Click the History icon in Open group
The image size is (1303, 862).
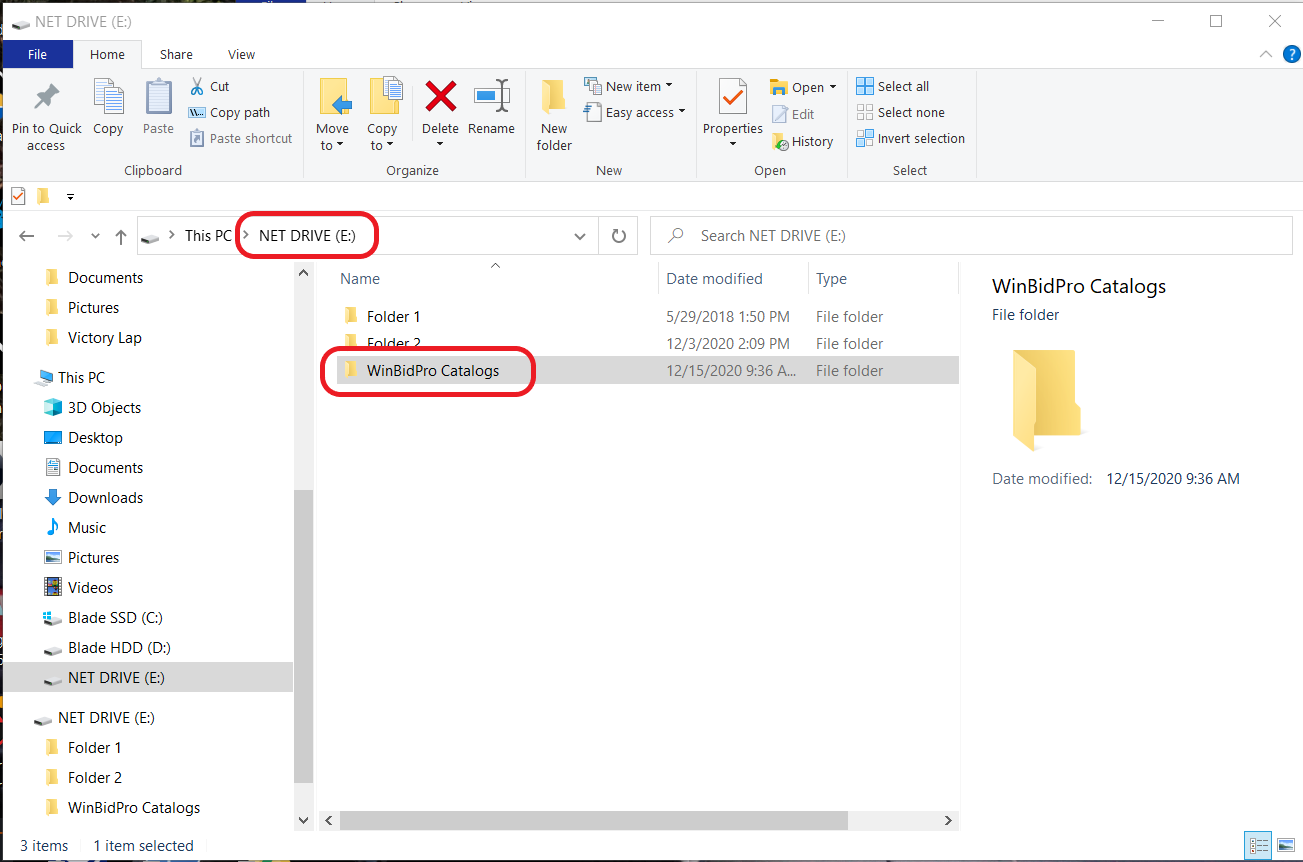[780, 141]
